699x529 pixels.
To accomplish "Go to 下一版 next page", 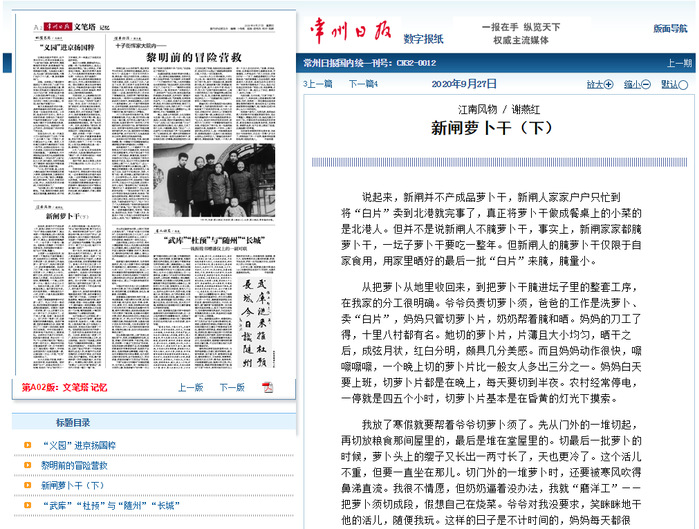I will click(232, 387).
